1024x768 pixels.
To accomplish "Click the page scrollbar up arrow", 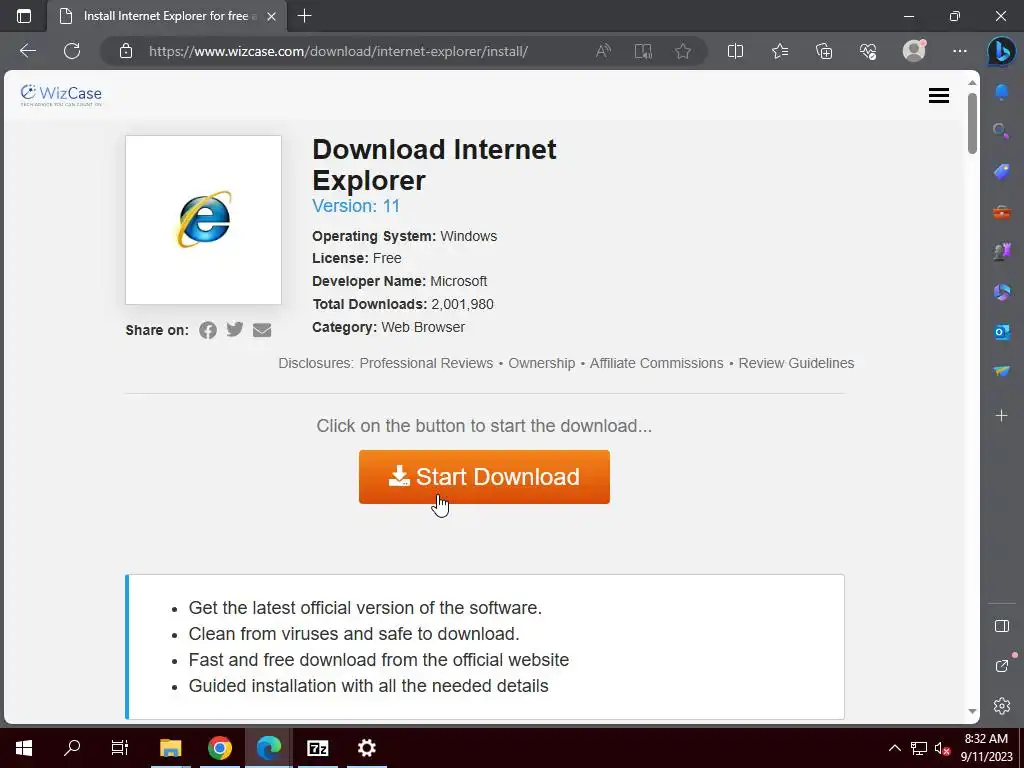I will pos(972,82).
